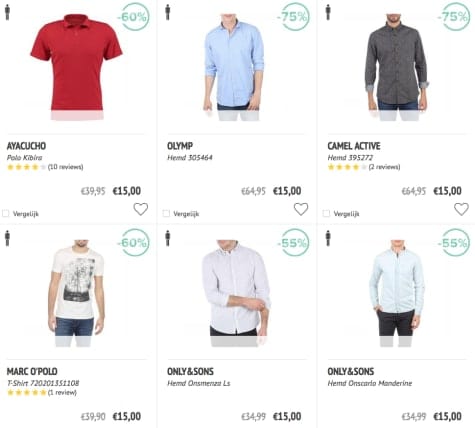Open the AYACUCHO brand title link
The image size is (475, 428).
[26, 146]
